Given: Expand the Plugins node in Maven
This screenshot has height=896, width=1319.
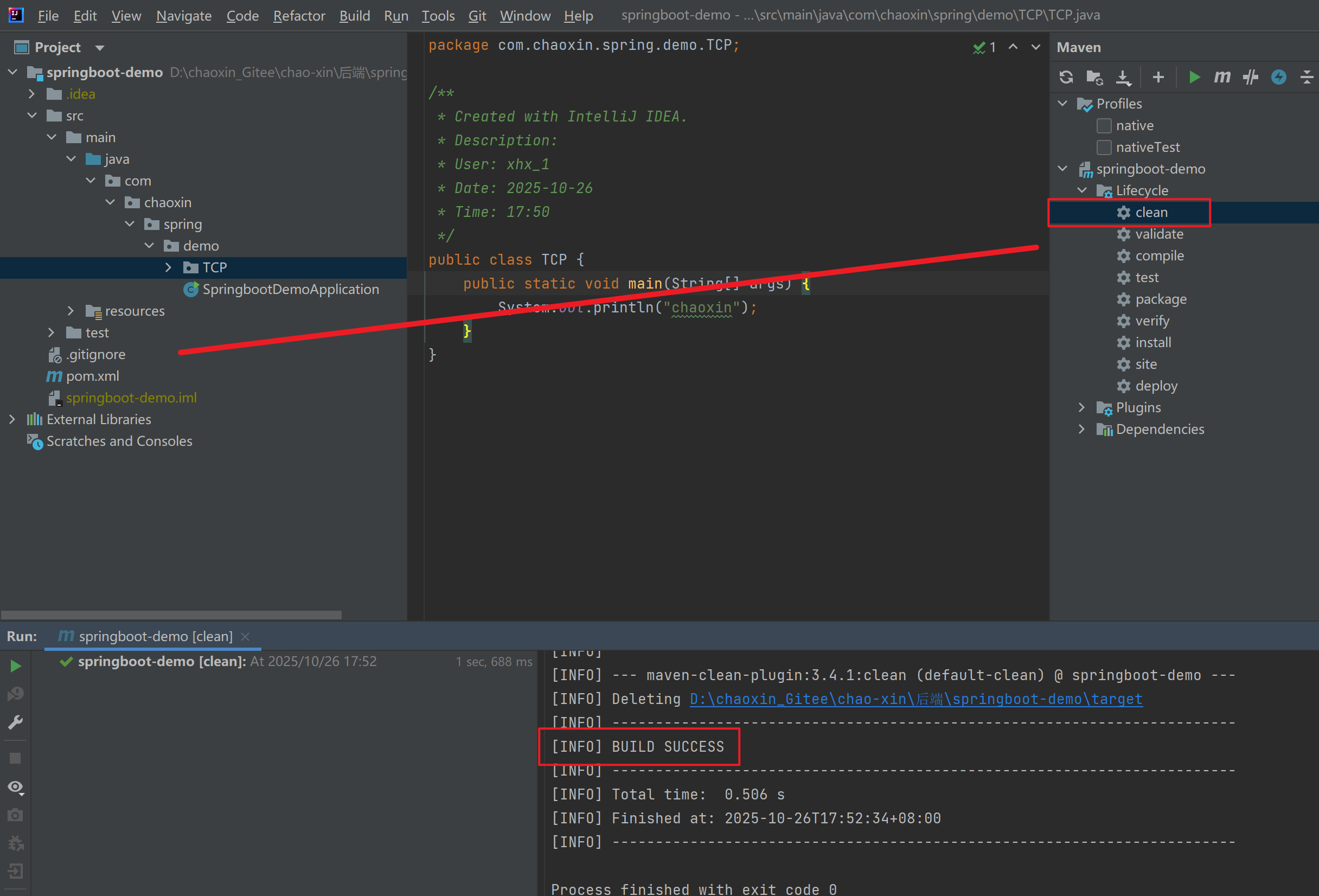Looking at the screenshot, I should (x=1081, y=407).
